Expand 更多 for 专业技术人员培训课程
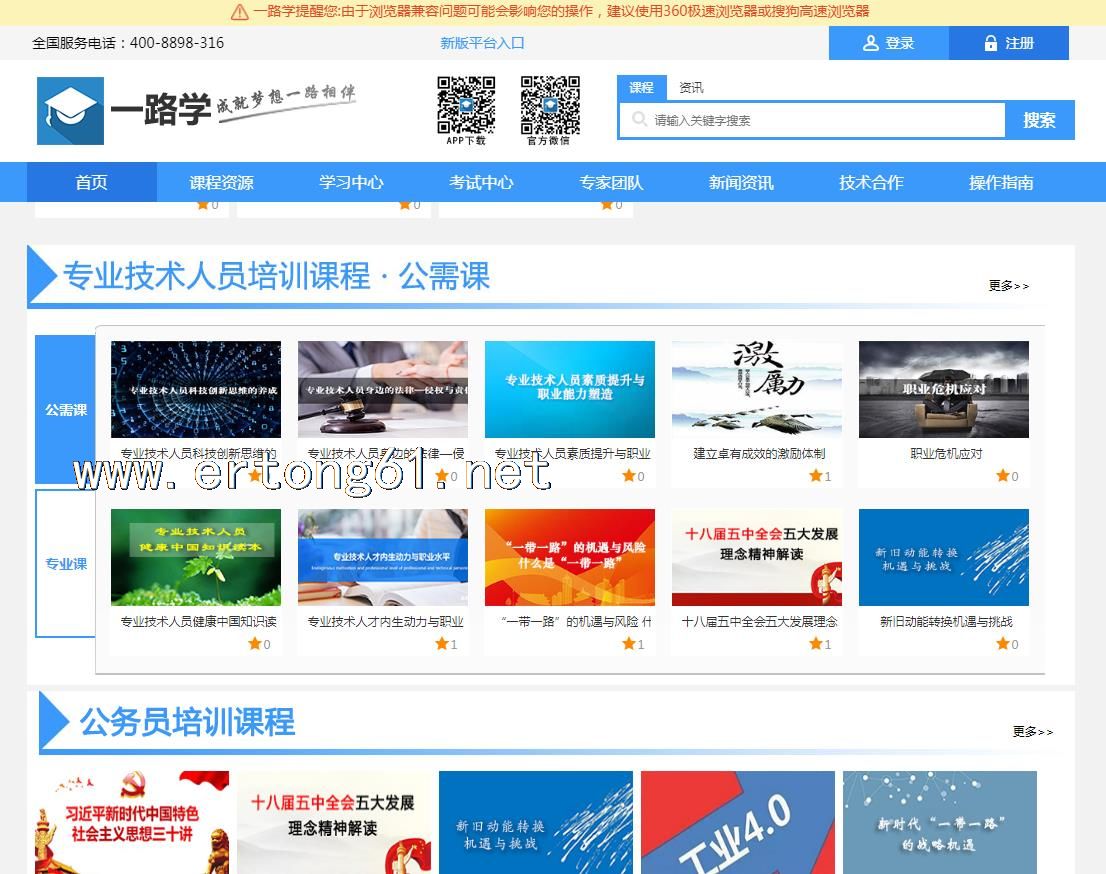 point(1008,286)
